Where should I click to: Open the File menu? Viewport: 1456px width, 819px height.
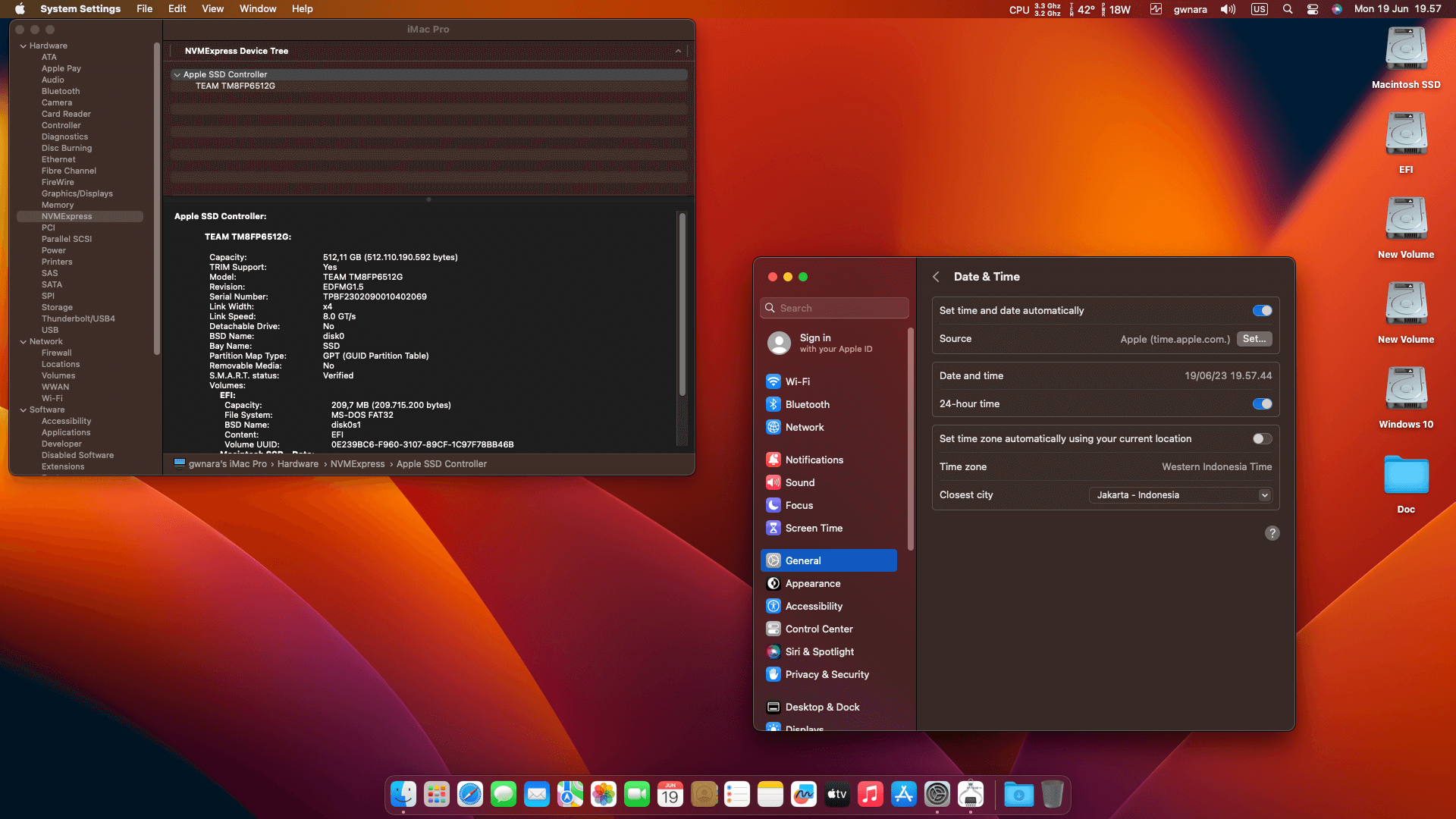[x=144, y=9]
